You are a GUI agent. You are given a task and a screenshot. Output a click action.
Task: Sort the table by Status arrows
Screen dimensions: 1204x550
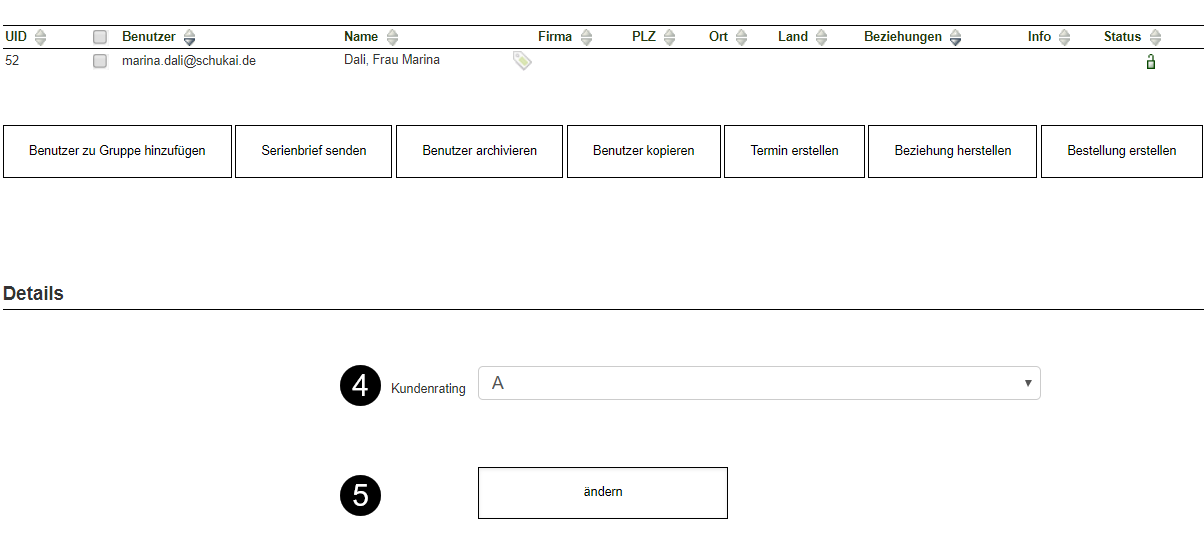point(1155,37)
